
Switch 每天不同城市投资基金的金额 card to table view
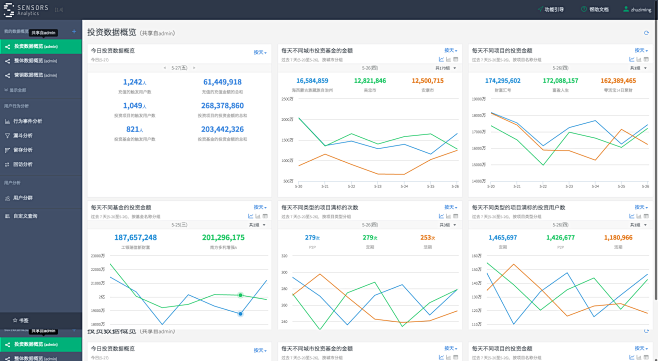pyautogui.click(x=456, y=60)
